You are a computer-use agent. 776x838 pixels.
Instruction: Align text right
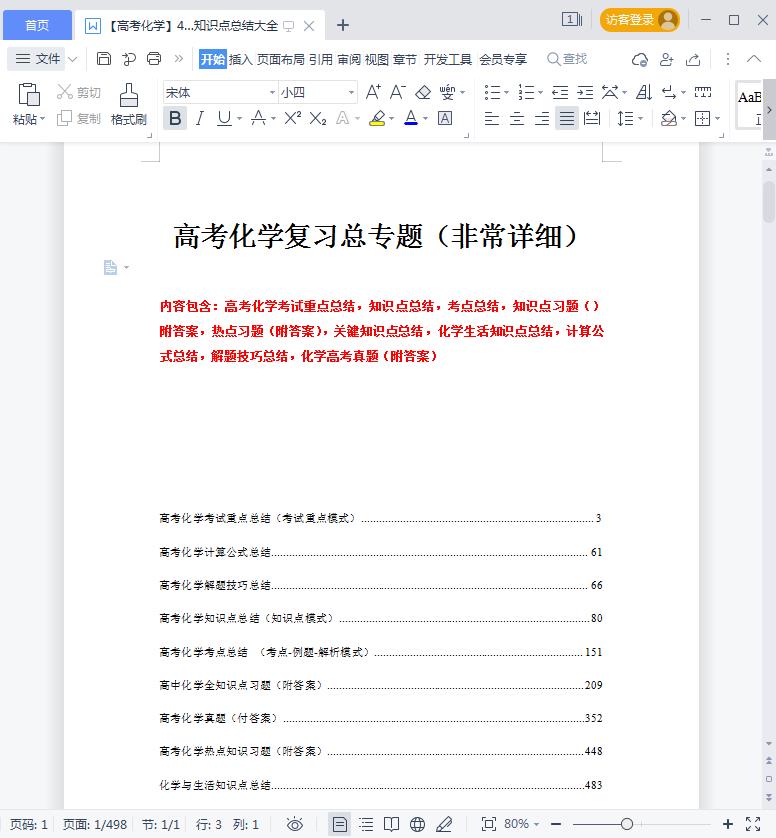point(542,118)
